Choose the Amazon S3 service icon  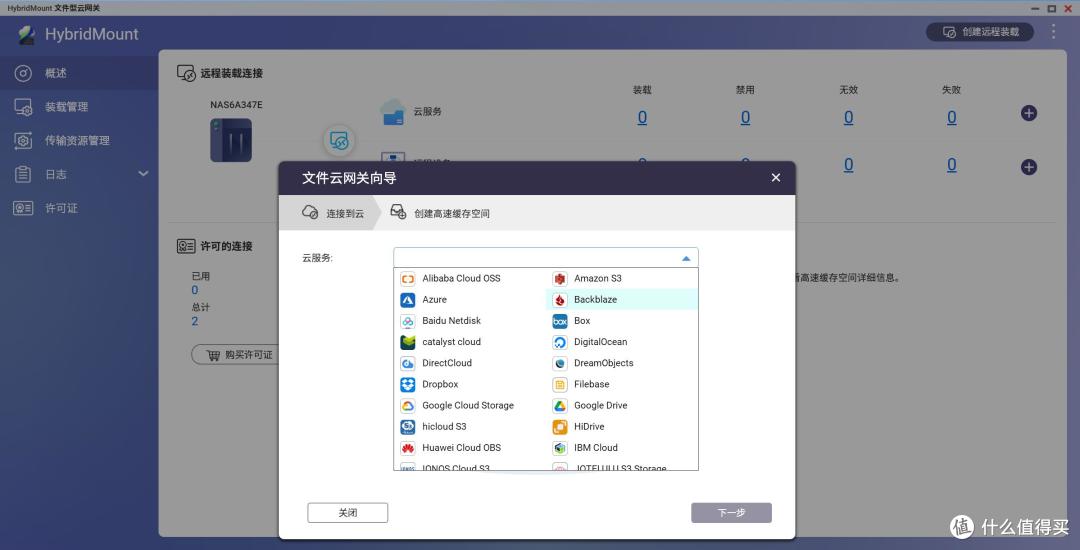pos(560,279)
